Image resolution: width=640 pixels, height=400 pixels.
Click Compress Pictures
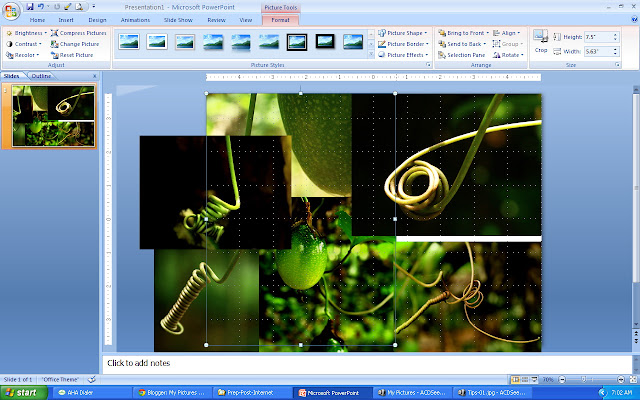78,33
